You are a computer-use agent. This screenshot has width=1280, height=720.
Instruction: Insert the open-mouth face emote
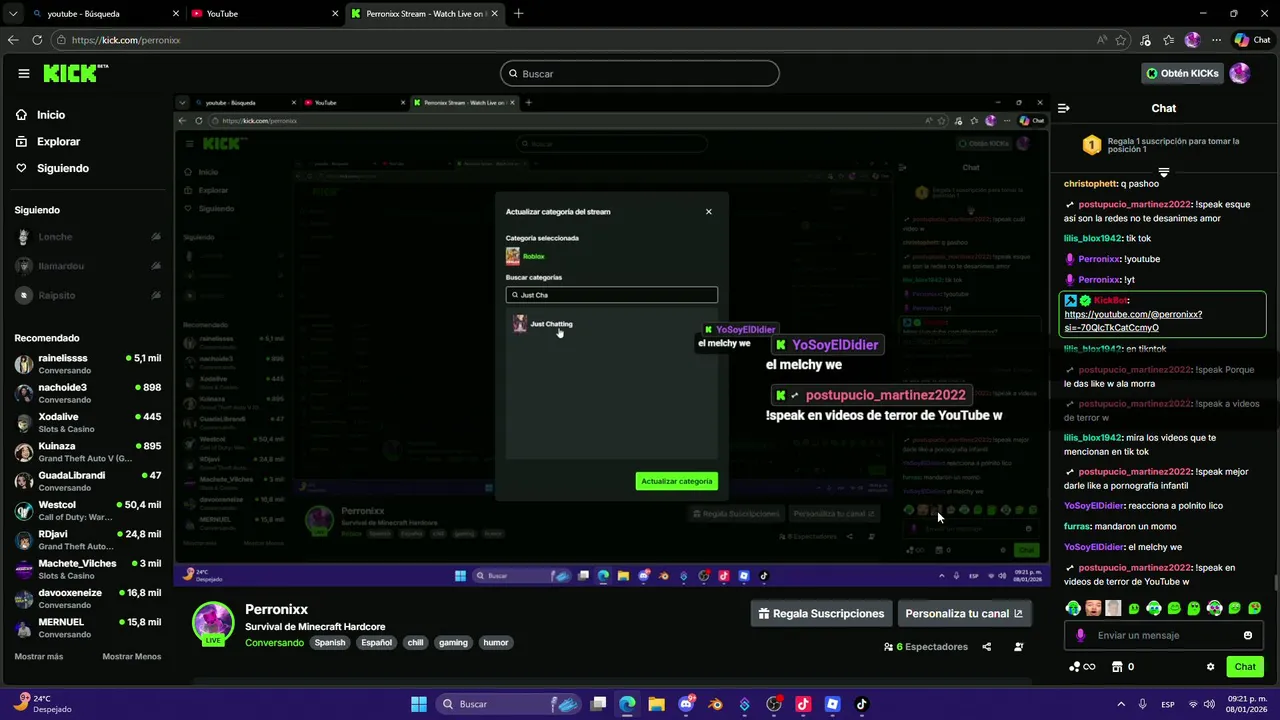point(1093,608)
